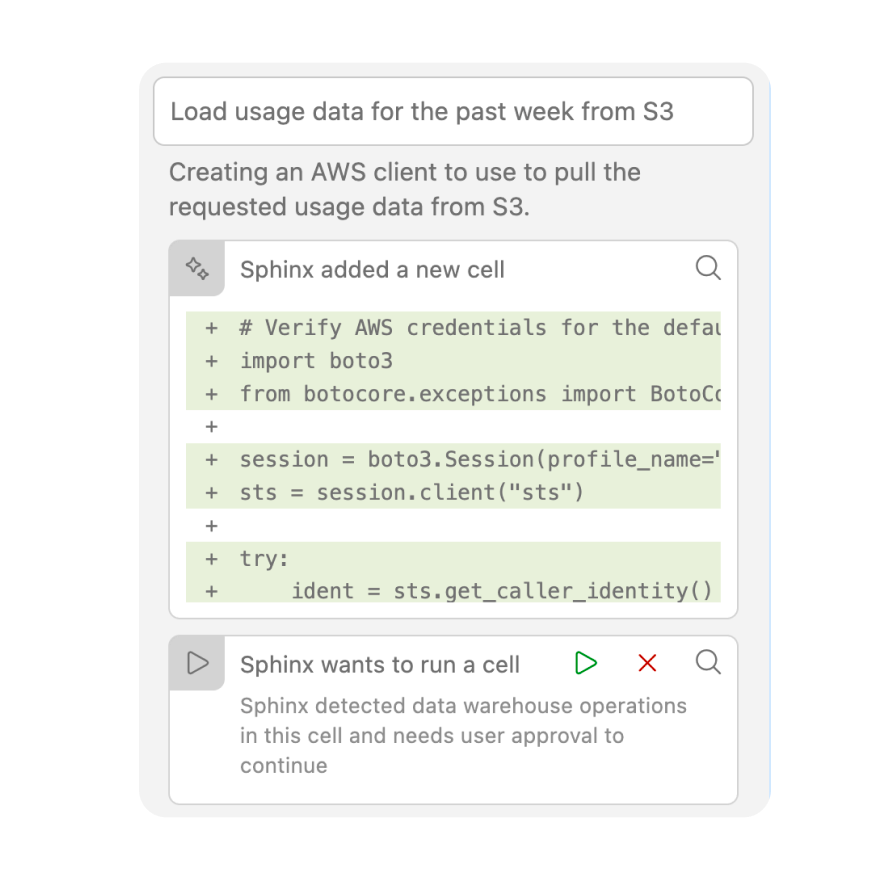Click the gray play icon beside 'Sphinx wants to run'
880x880 pixels.
pyautogui.click(x=198, y=663)
